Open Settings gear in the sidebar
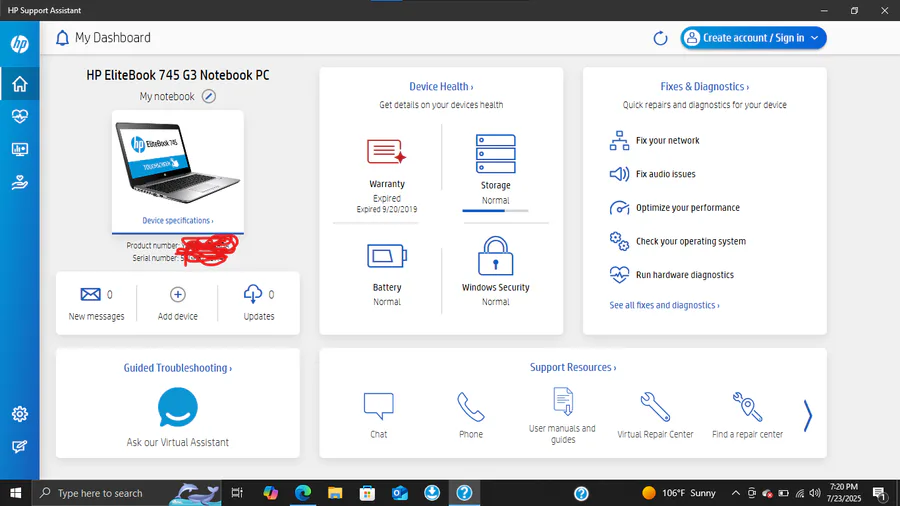Image resolution: width=900 pixels, height=506 pixels. [x=20, y=414]
